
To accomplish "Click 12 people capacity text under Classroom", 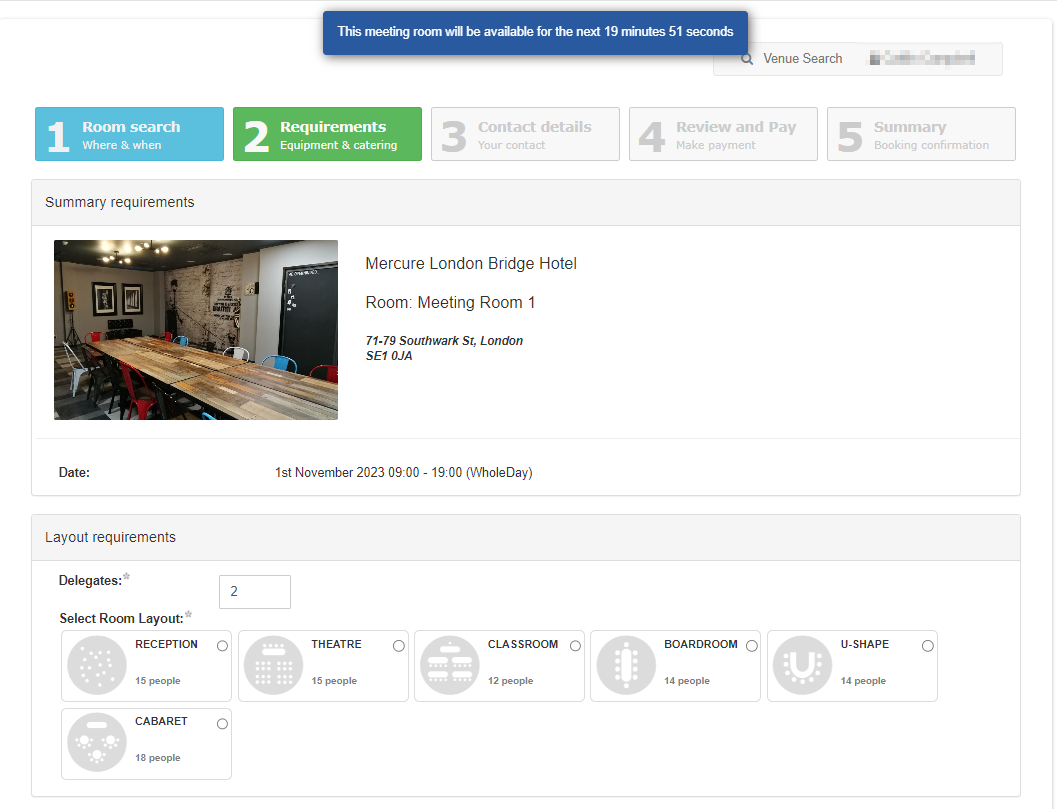I will (x=510, y=681).
